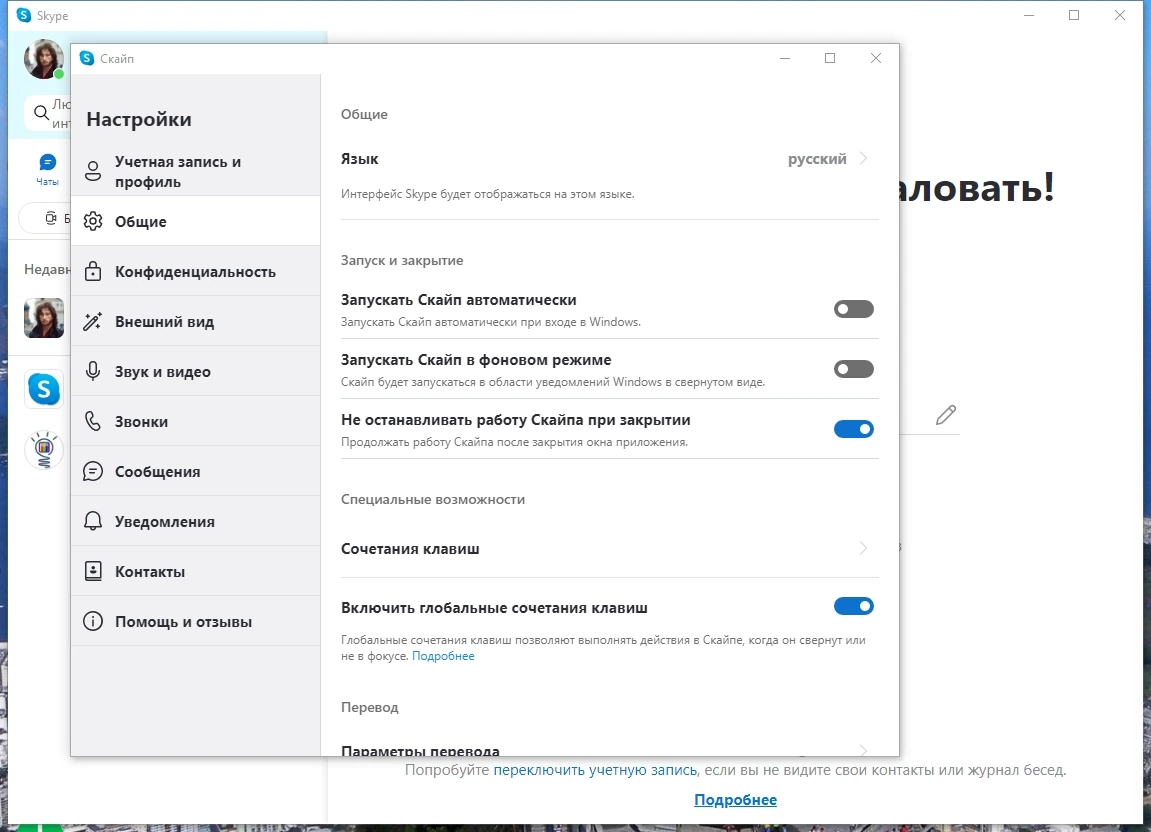Open Звук и видео settings
The image size is (1151, 832).
tap(195, 371)
